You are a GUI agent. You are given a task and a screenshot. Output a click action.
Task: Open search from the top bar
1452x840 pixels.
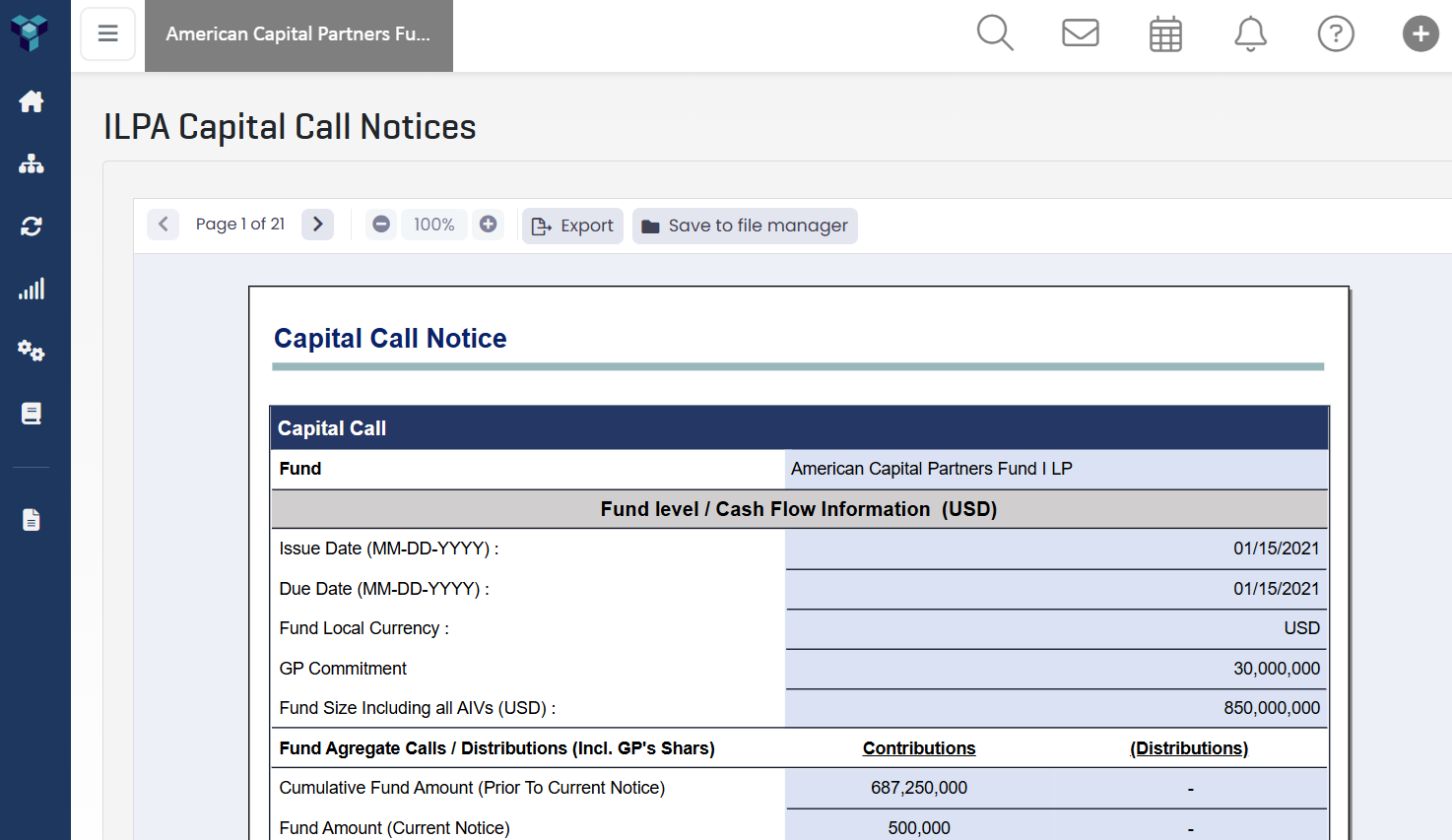pos(995,32)
